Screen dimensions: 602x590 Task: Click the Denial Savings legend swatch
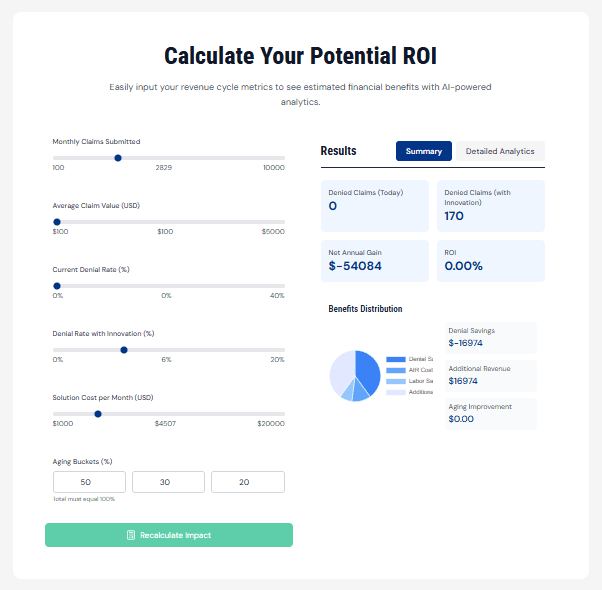point(395,359)
